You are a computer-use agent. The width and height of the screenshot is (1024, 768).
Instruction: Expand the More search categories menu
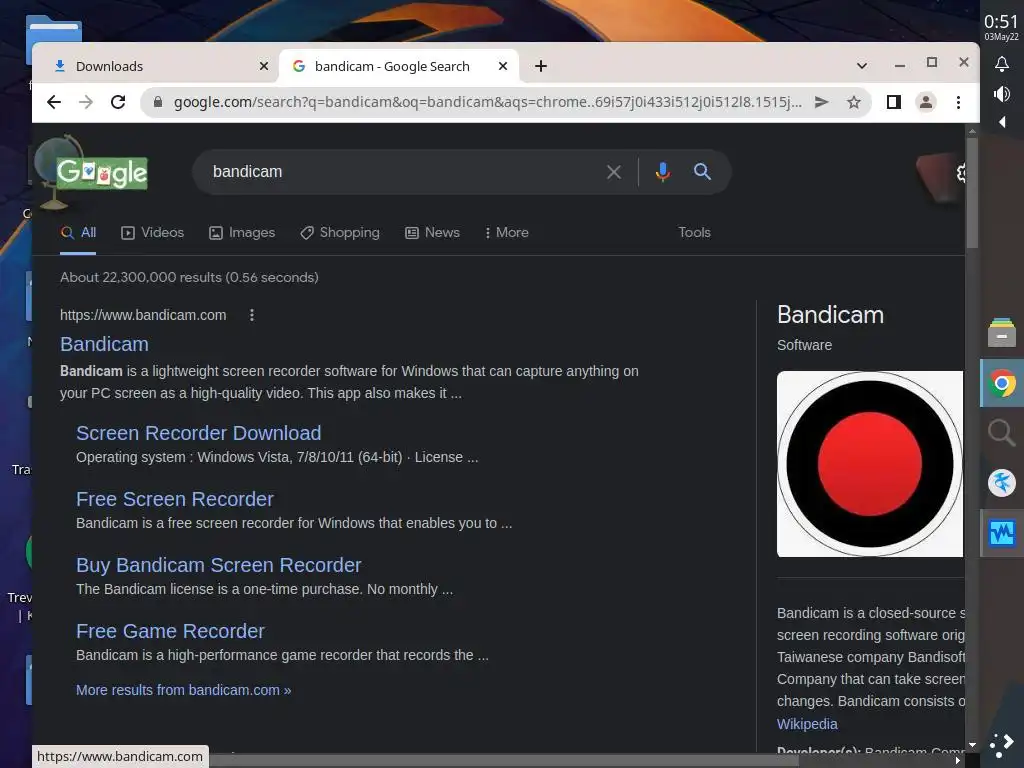(x=507, y=232)
